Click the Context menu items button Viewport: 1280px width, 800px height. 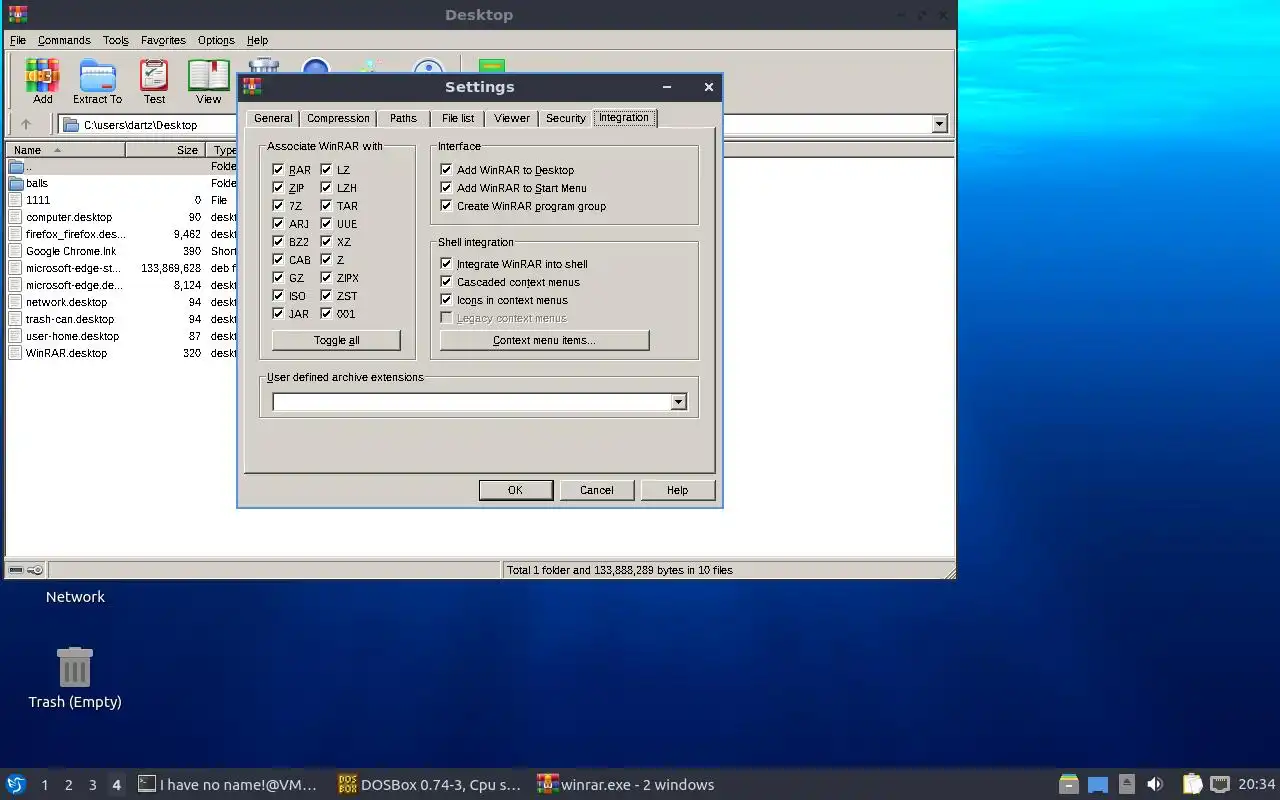544,340
